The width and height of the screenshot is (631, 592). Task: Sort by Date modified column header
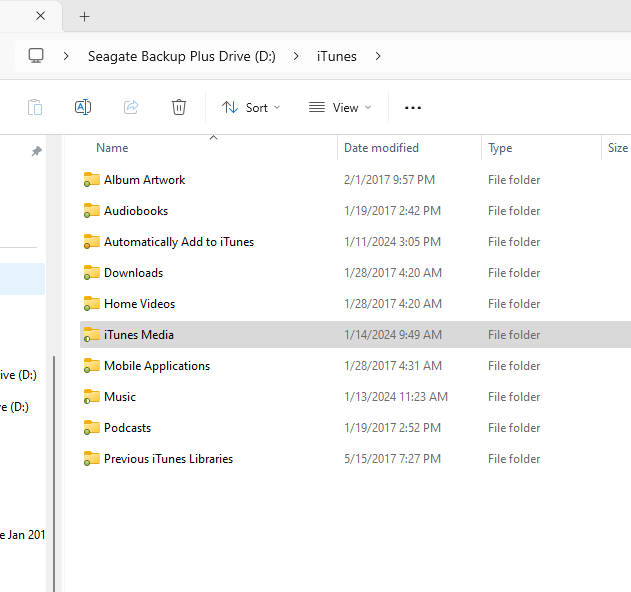381,148
